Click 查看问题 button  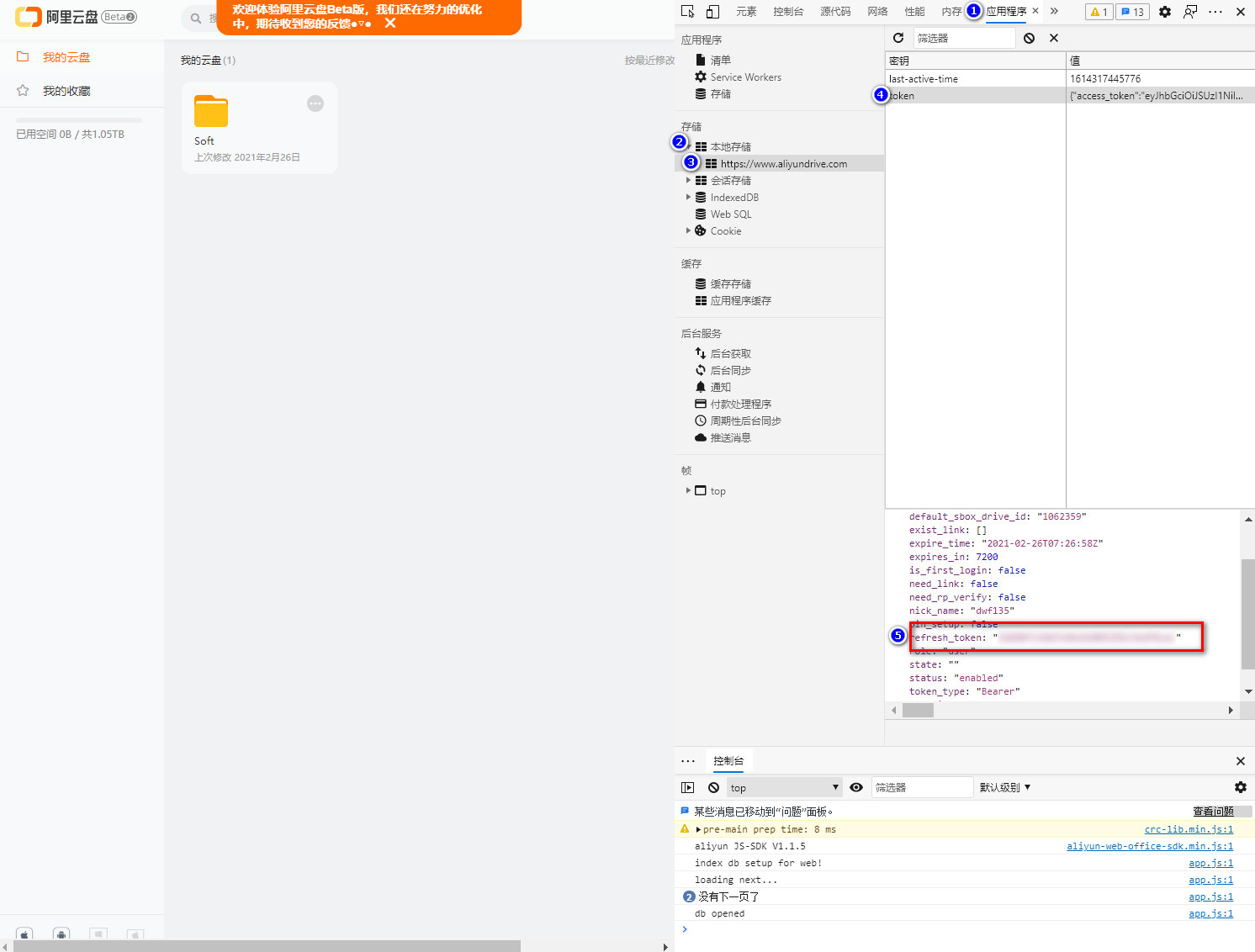[x=1213, y=812]
